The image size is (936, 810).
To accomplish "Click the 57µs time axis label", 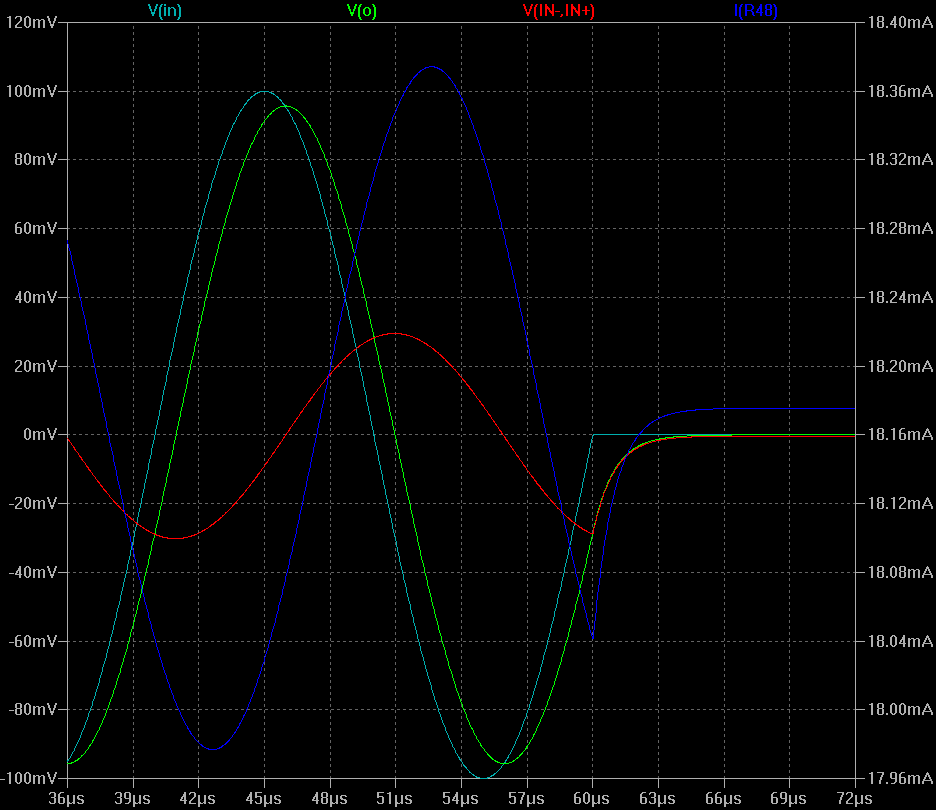I will [526, 799].
